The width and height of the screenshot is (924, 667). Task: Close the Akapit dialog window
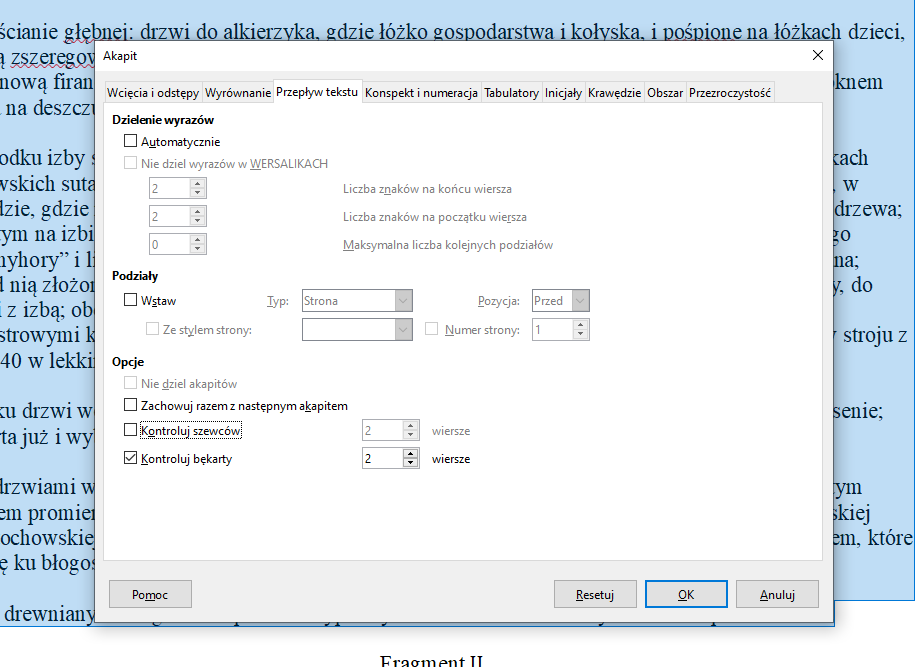click(x=817, y=55)
